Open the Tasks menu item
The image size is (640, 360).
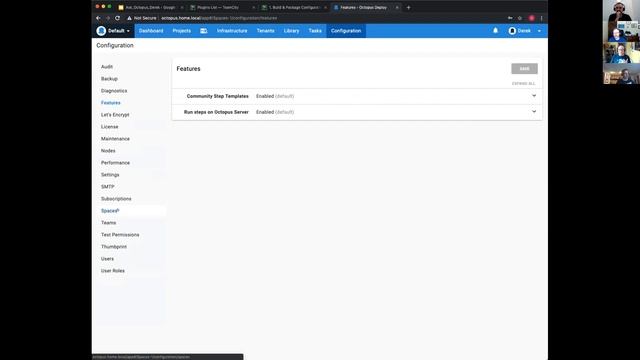tap(315, 31)
